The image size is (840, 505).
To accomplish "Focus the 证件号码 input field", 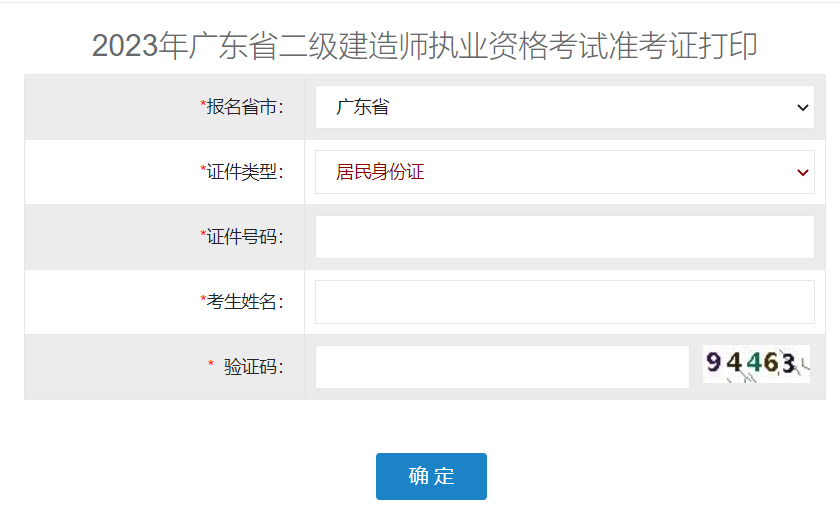I will pyautogui.click(x=565, y=237).
